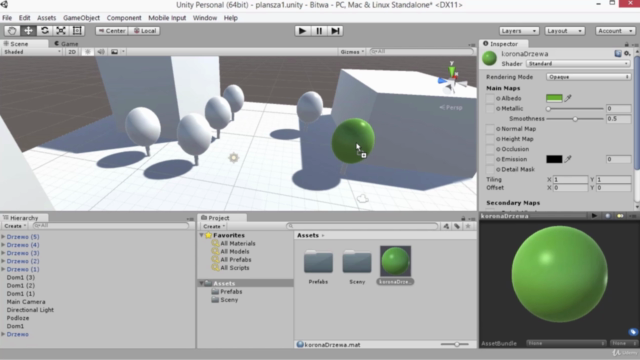Select the Scale tool

pyautogui.click(x=61, y=31)
